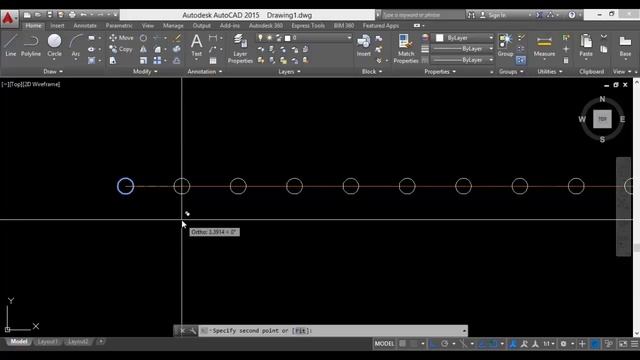Open the Output ribbon tab
This screenshot has height=360, width=640.
[x=202, y=26]
